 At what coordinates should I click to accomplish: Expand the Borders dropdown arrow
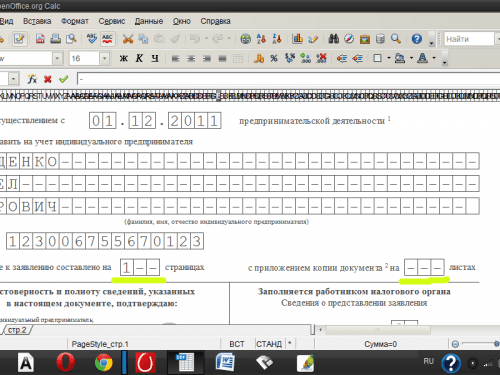389,58
